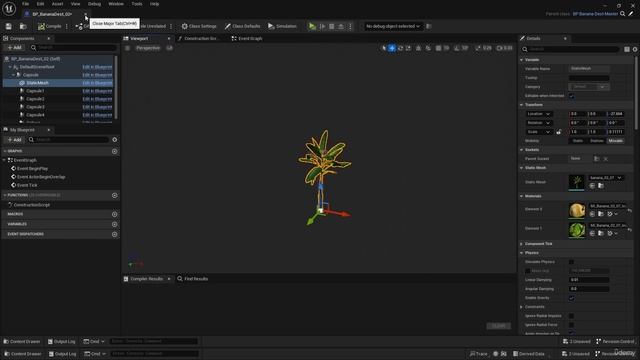Add new graph with GRAPHS plus icon
This screenshot has height=360, width=640.
pos(115,151)
